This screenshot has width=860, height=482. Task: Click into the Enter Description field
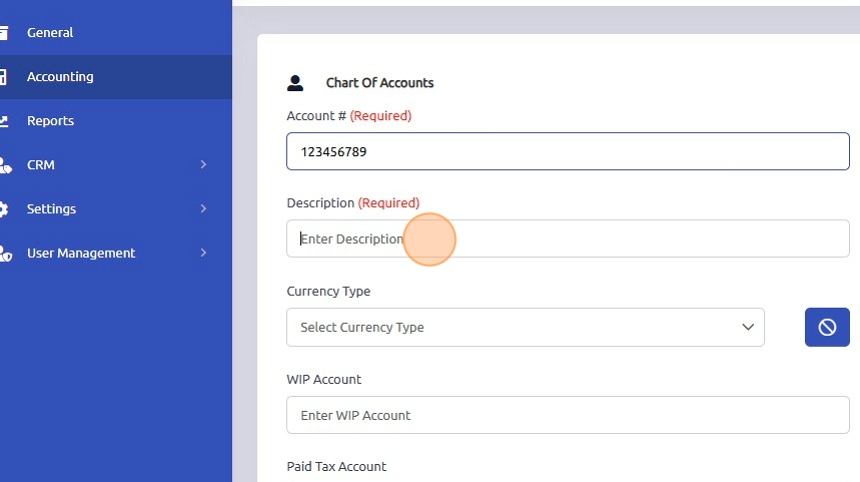point(568,239)
